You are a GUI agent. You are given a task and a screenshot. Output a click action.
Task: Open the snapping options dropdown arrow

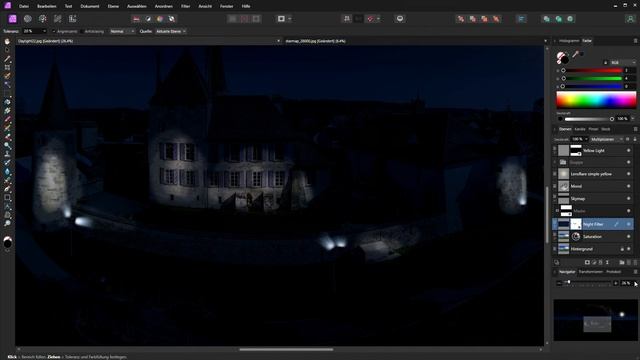pos(378,19)
